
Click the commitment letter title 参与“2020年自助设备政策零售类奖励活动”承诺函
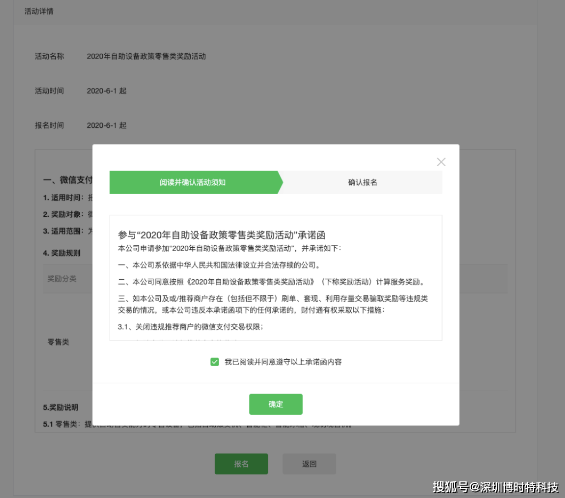click(x=222, y=235)
